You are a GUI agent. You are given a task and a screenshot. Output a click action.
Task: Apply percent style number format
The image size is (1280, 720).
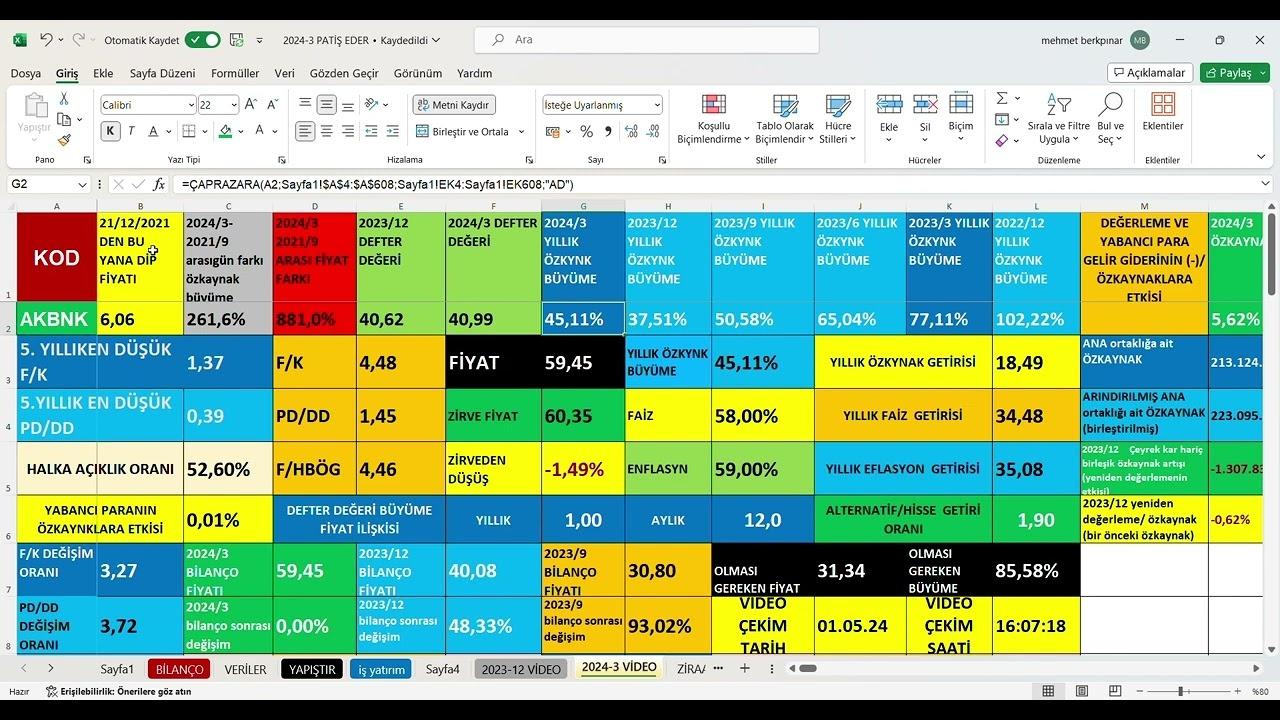point(586,131)
